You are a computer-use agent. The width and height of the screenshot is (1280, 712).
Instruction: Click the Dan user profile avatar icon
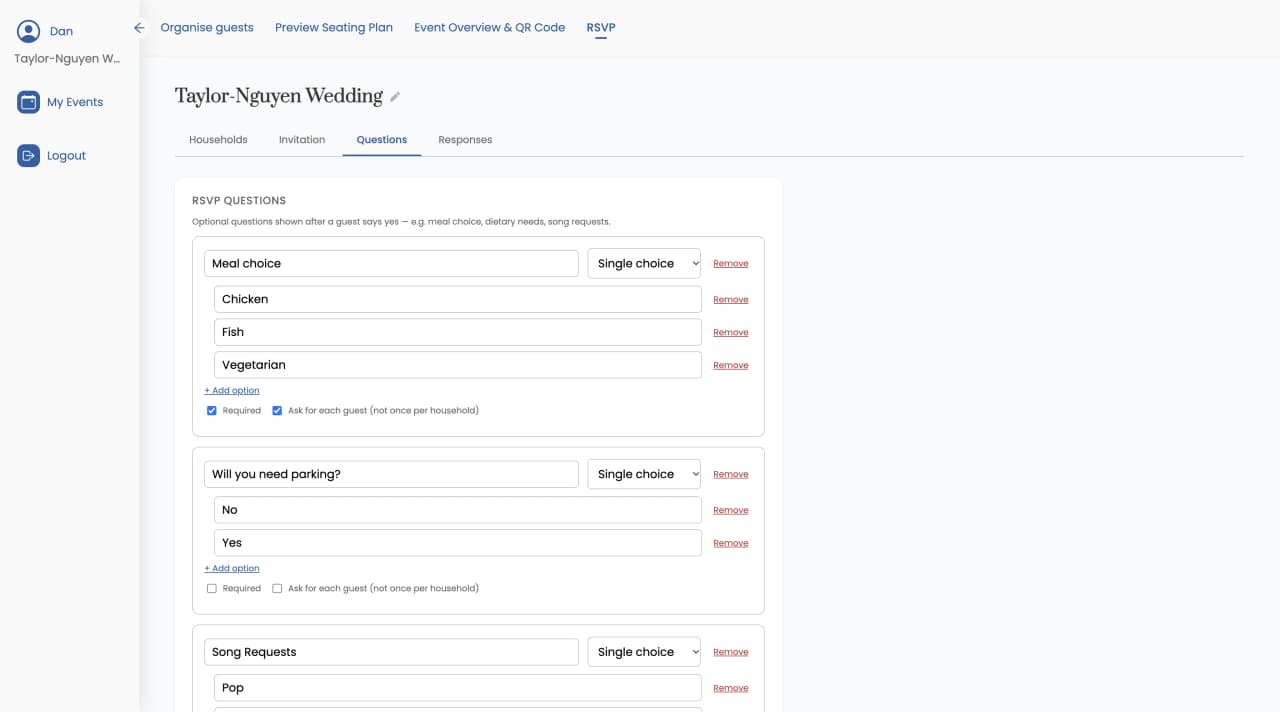[x=28, y=31]
